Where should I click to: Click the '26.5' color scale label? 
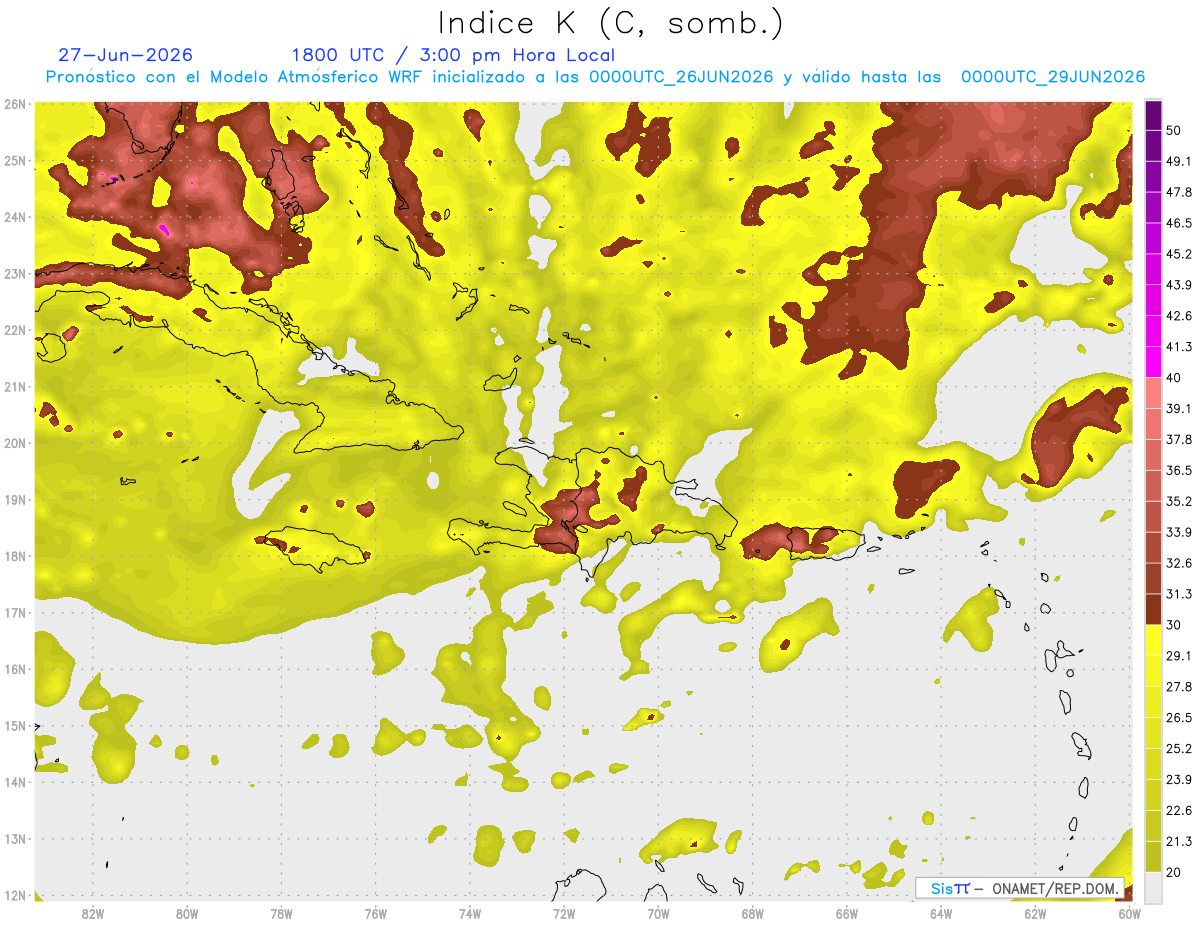pos(1179,718)
